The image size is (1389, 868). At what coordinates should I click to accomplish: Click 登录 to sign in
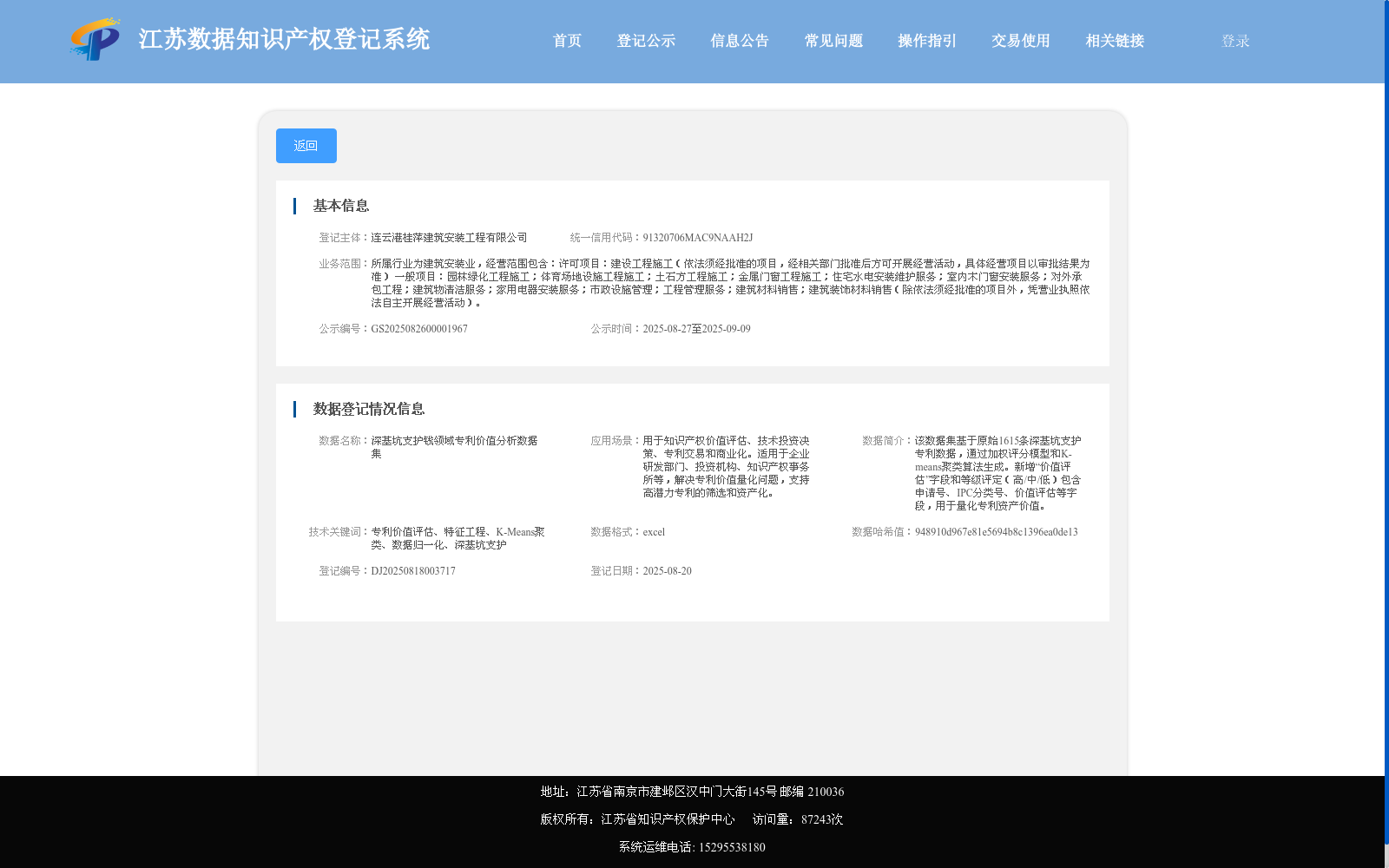(x=1234, y=40)
